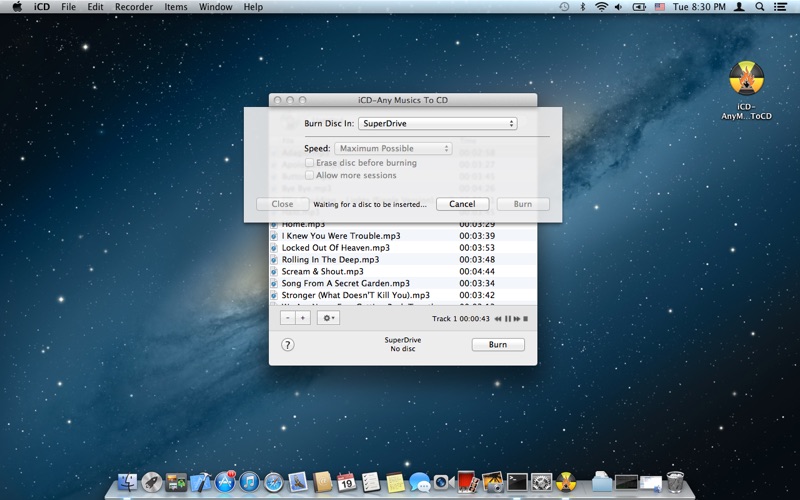Click the minus button to remove a track
Viewport: 800px width, 500px height.
click(x=288, y=318)
